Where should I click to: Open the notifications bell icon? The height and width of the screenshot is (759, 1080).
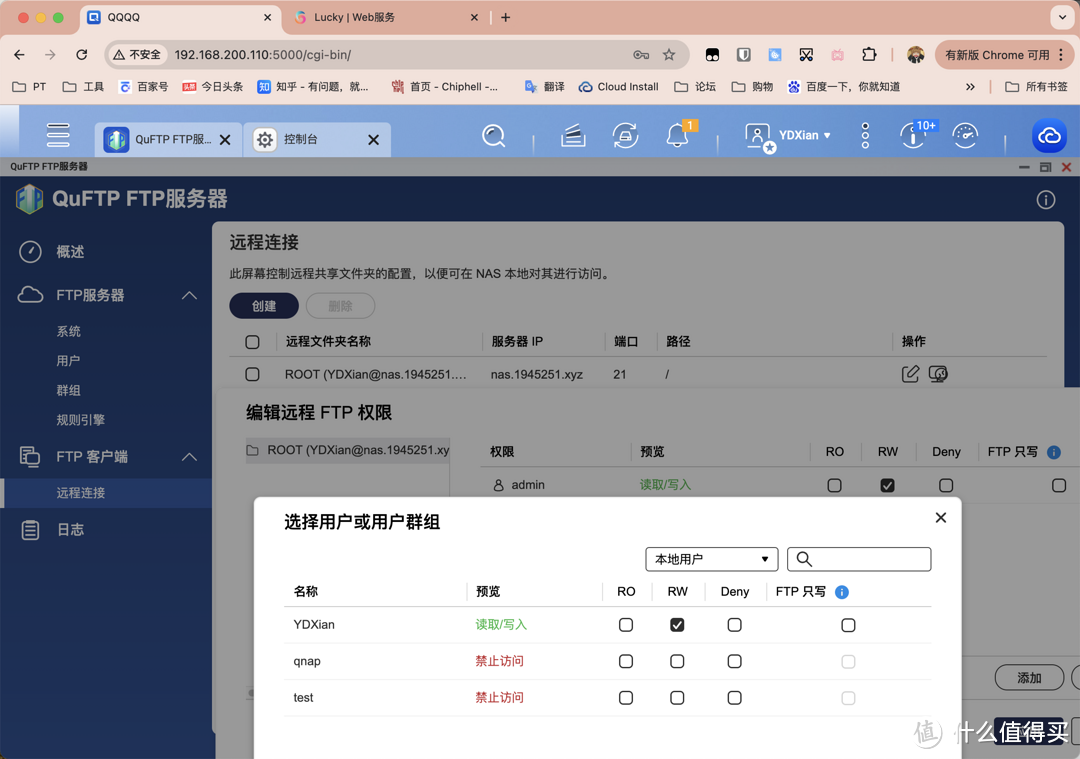[x=677, y=136]
